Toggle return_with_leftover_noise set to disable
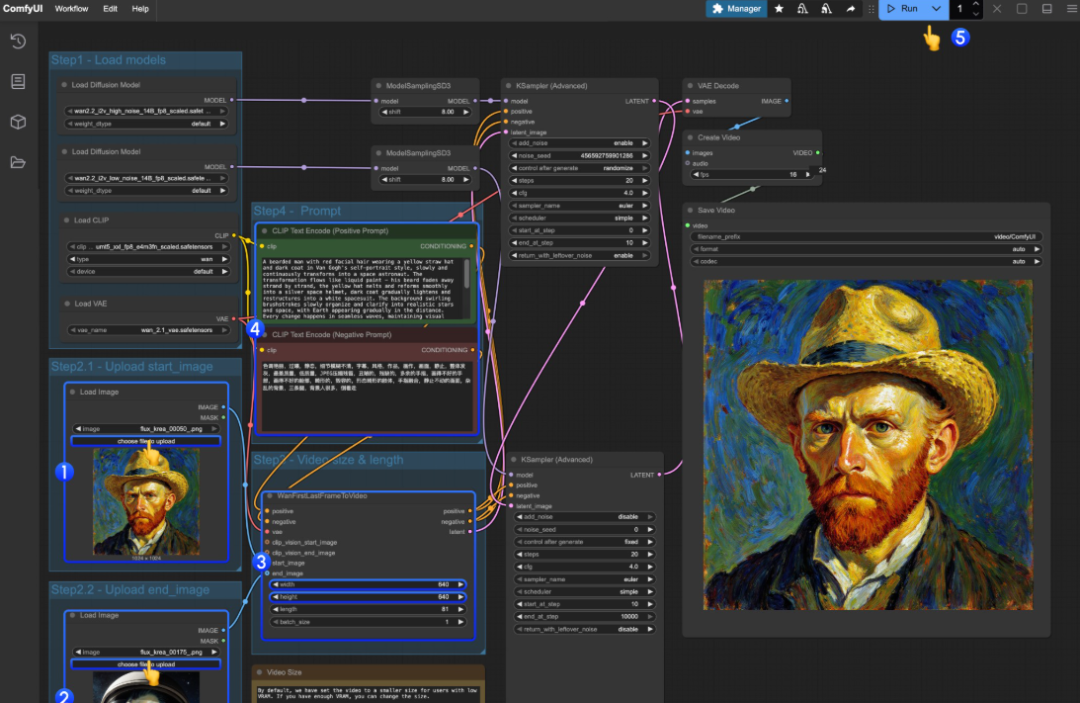Screen dimensions: 1080x703 [x=585, y=629]
